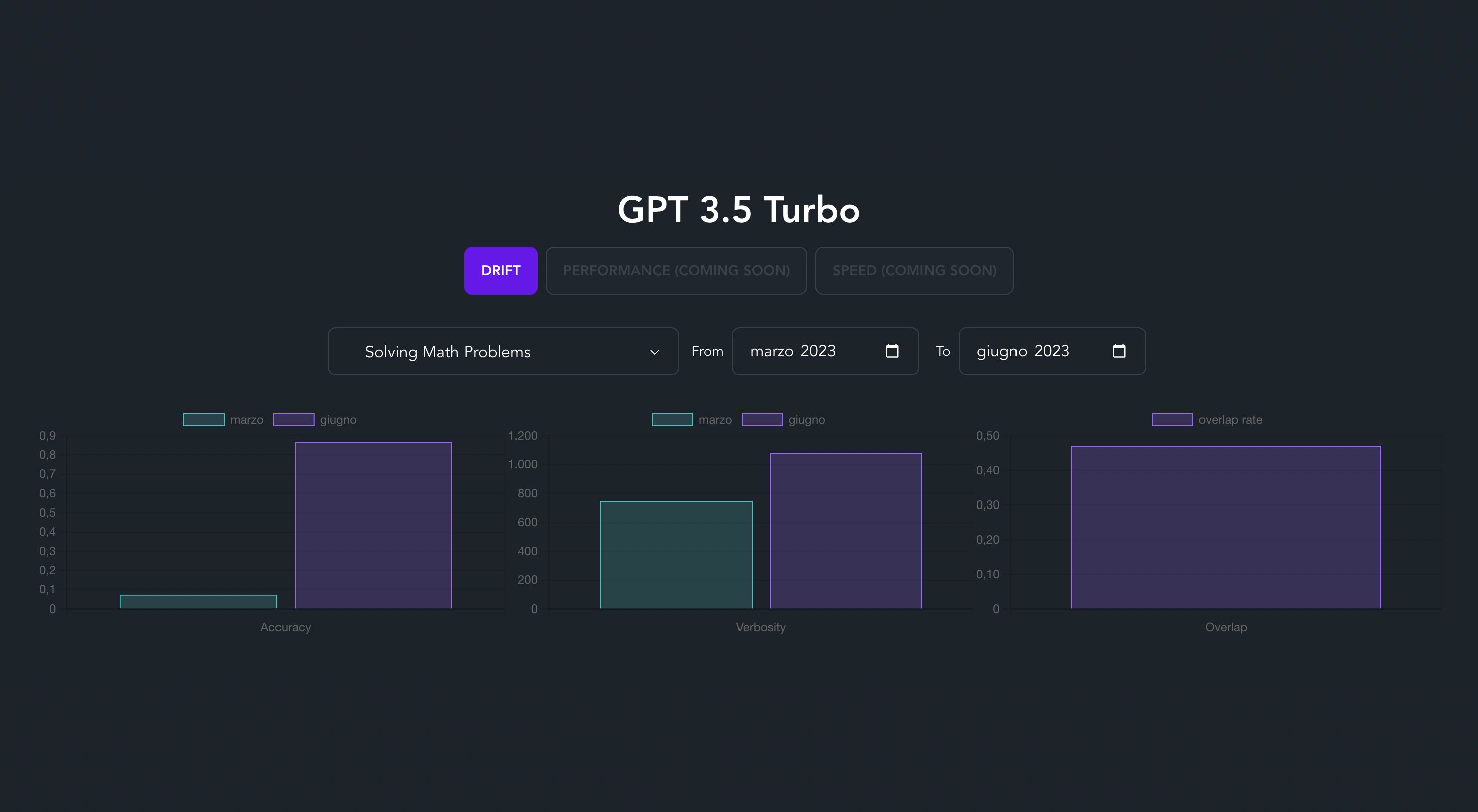Click the From date field marzo 2023
Viewport: 1478px width, 812px height.
pos(825,351)
